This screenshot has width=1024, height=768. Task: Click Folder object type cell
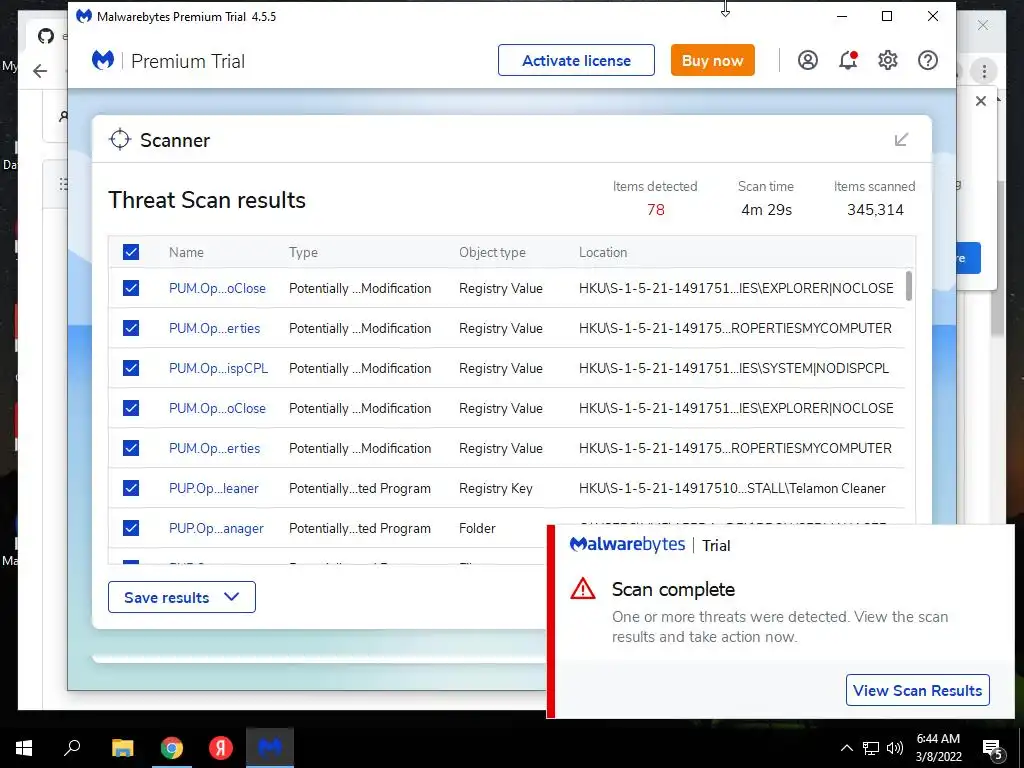click(x=477, y=528)
